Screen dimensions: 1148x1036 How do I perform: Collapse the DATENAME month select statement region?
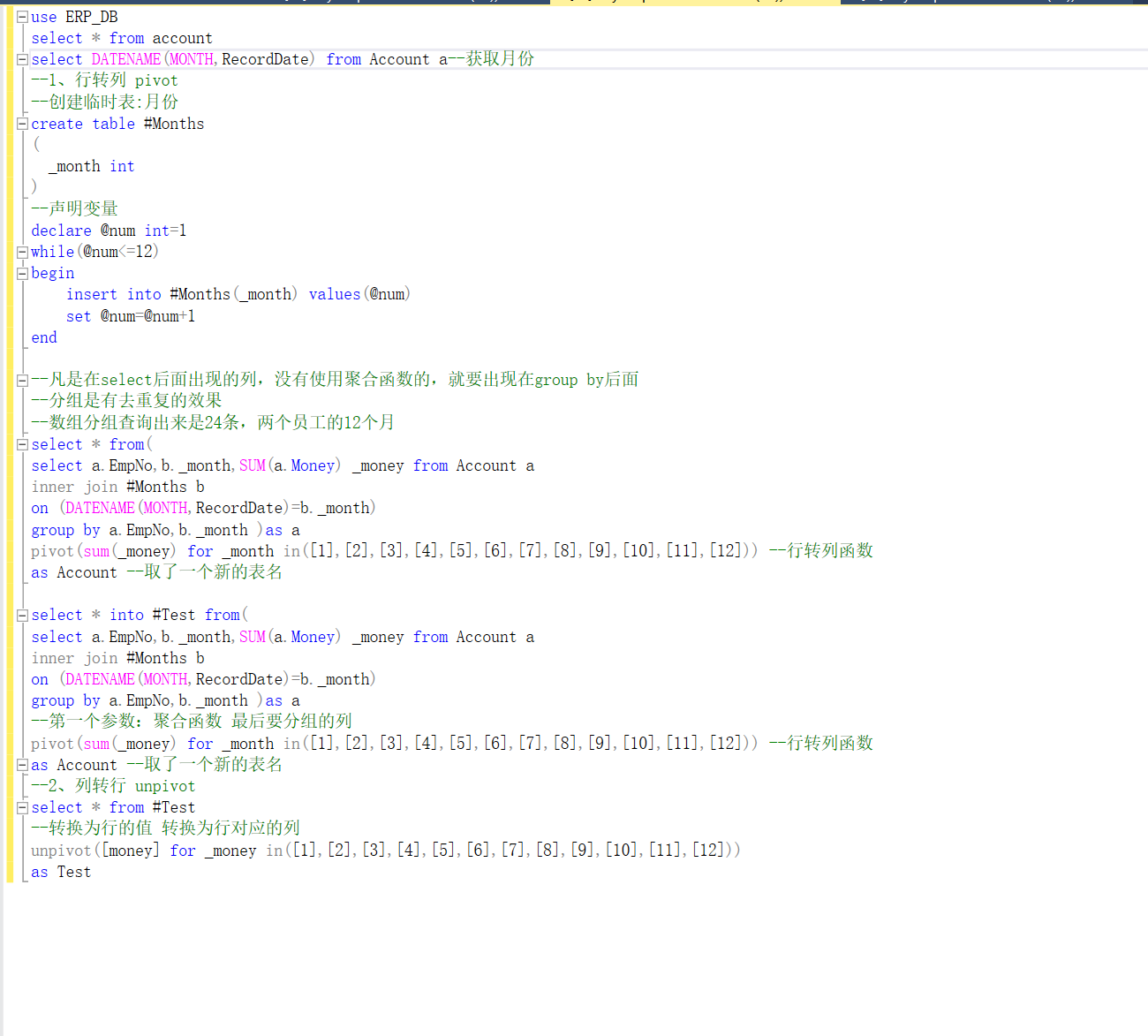tap(21, 59)
